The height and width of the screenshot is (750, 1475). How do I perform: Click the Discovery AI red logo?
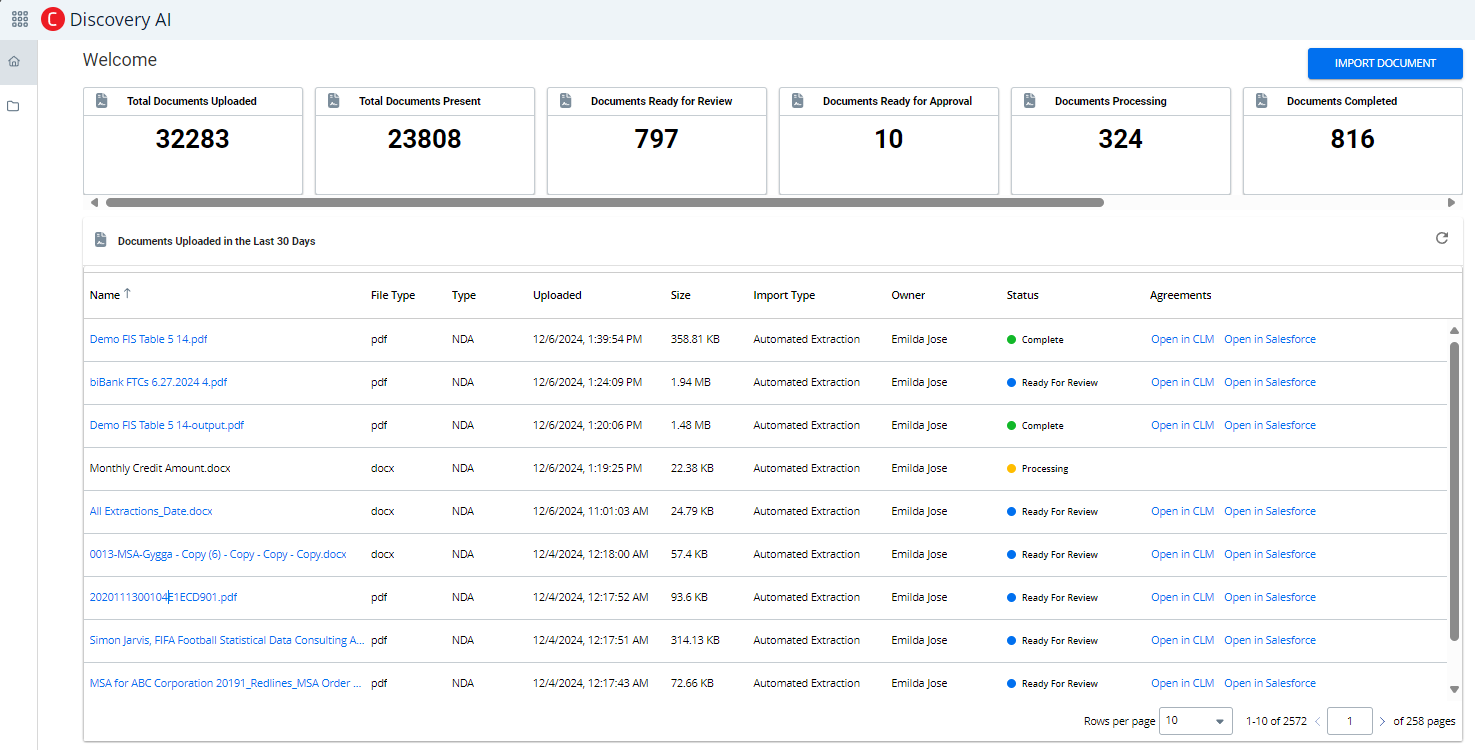coord(53,19)
